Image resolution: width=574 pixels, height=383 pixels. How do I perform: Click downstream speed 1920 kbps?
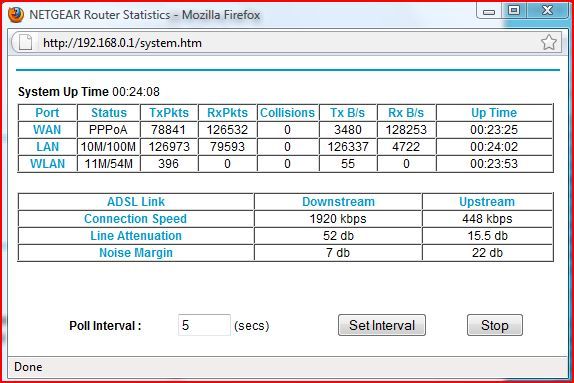(338, 219)
